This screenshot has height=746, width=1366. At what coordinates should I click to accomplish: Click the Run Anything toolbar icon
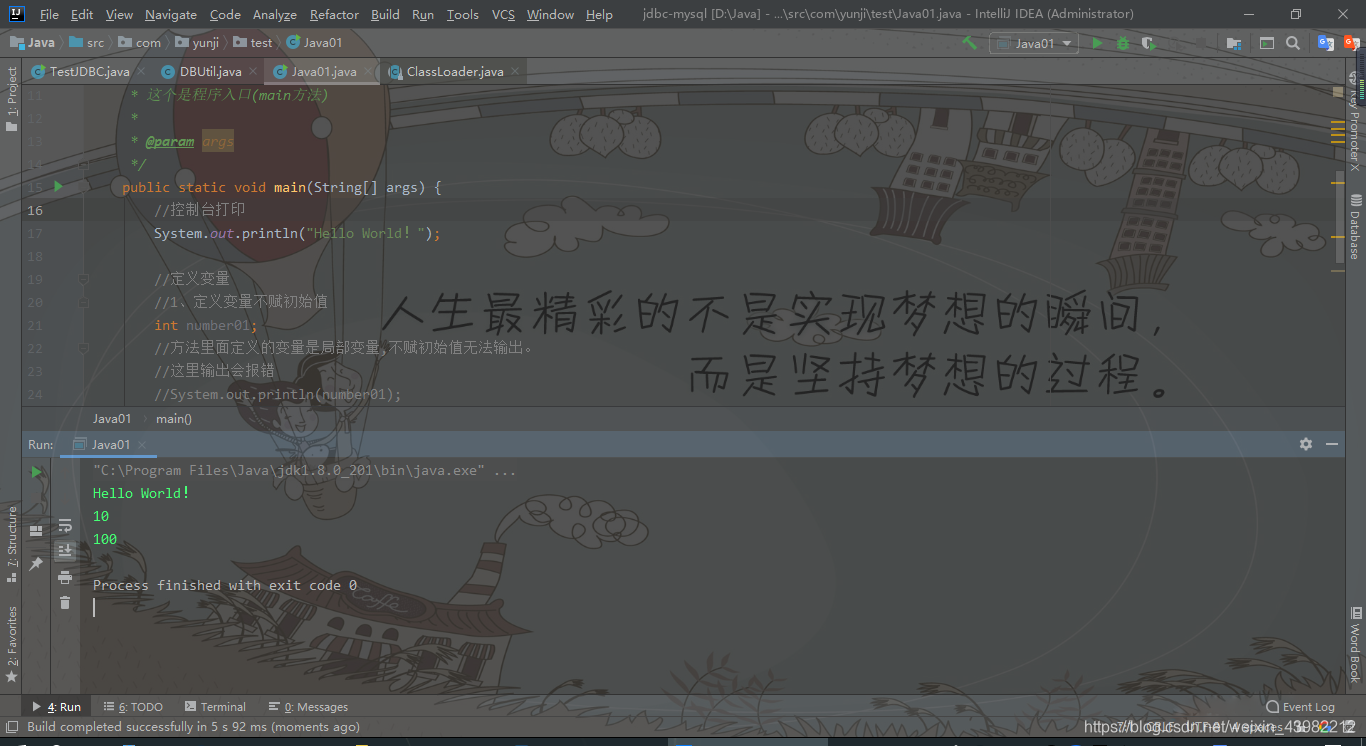[x=1267, y=43]
